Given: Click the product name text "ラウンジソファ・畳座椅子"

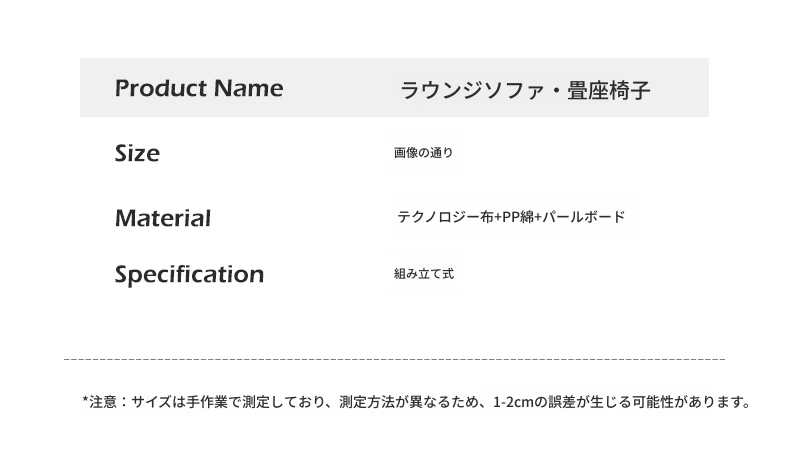Looking at the screenshot, I should click(x=525, y=91).
